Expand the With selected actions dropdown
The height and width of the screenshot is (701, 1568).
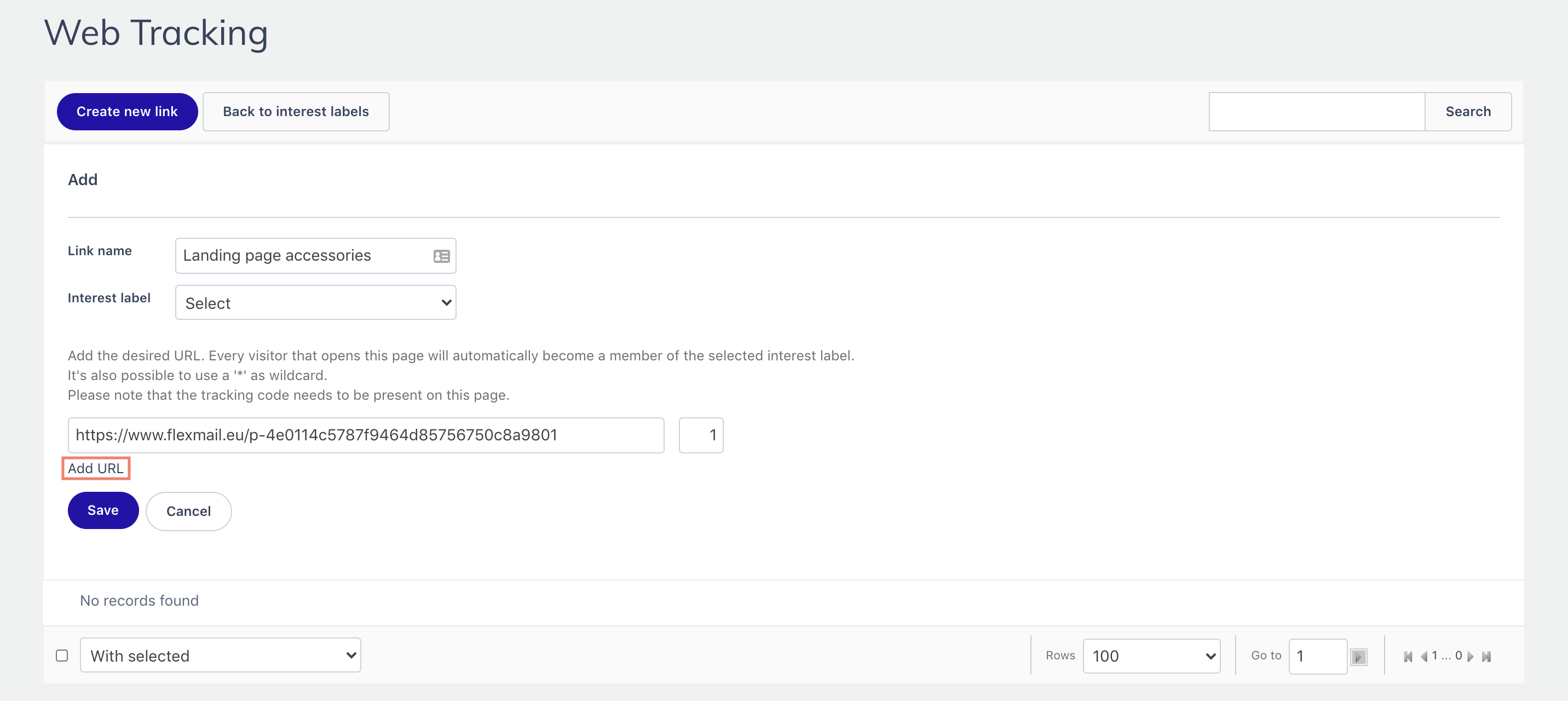pos(220,656)
